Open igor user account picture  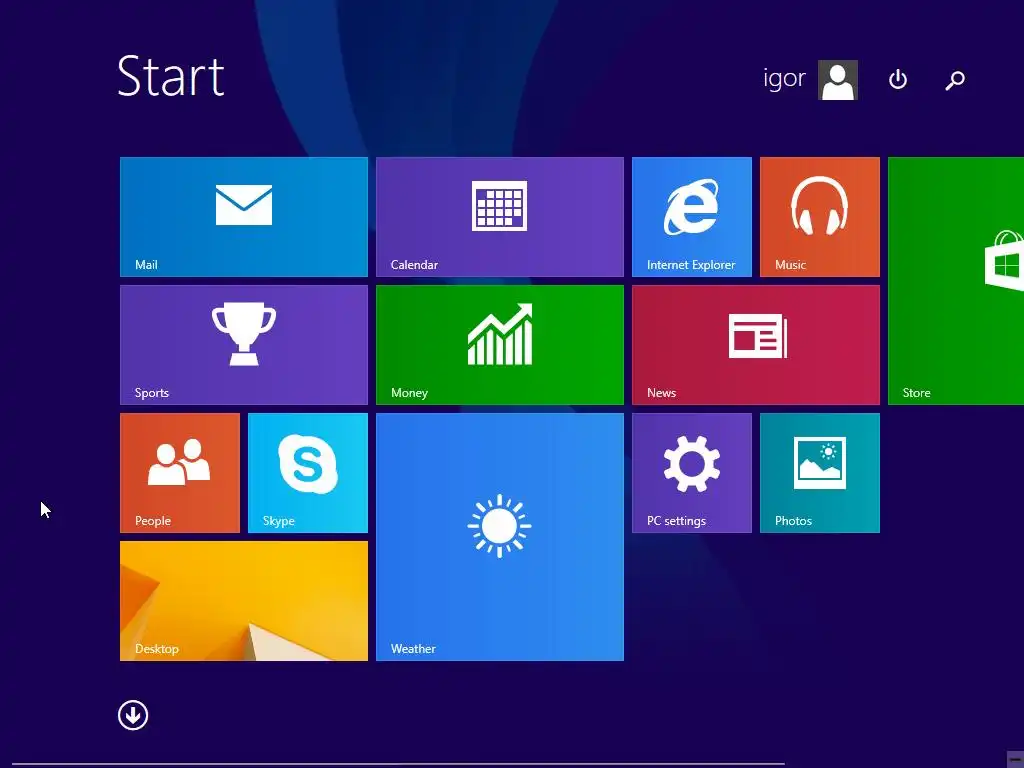coord(838,80)
